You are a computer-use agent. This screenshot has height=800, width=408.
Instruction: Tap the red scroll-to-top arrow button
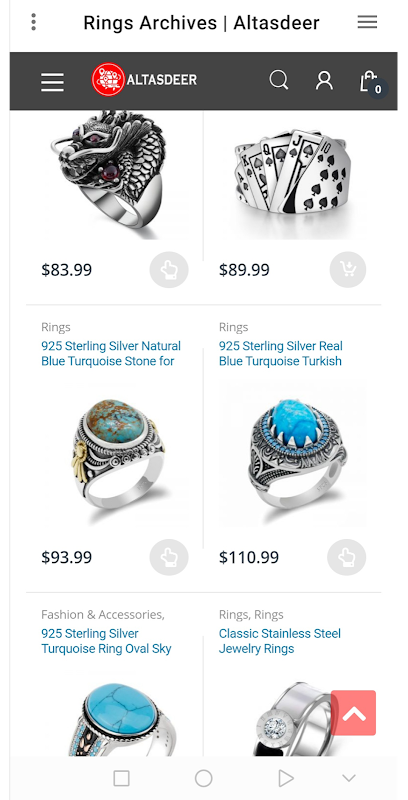pos(353,713)
